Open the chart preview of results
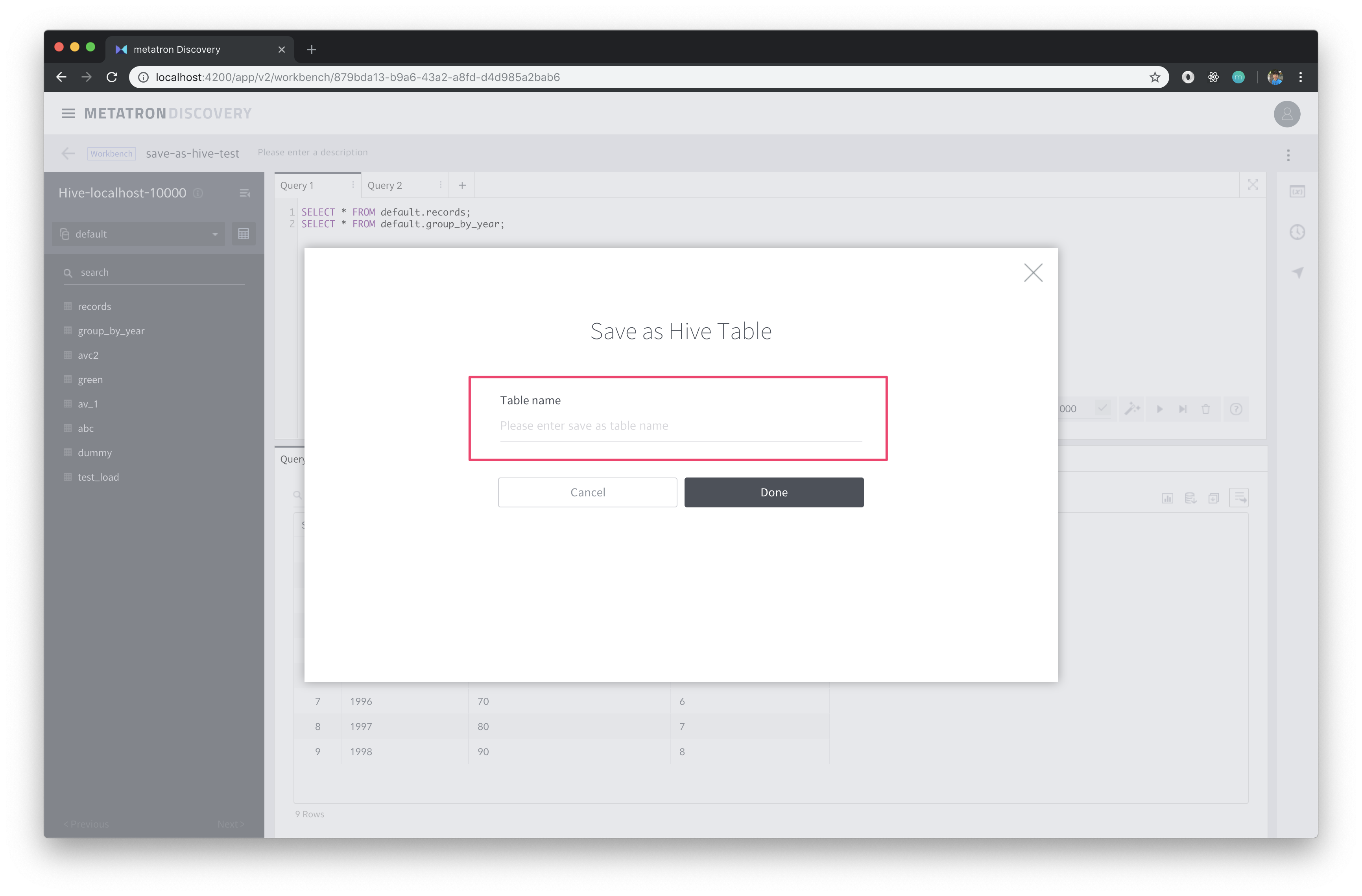This screenshot has height=896, width=1362. (x=1167, y=498)
